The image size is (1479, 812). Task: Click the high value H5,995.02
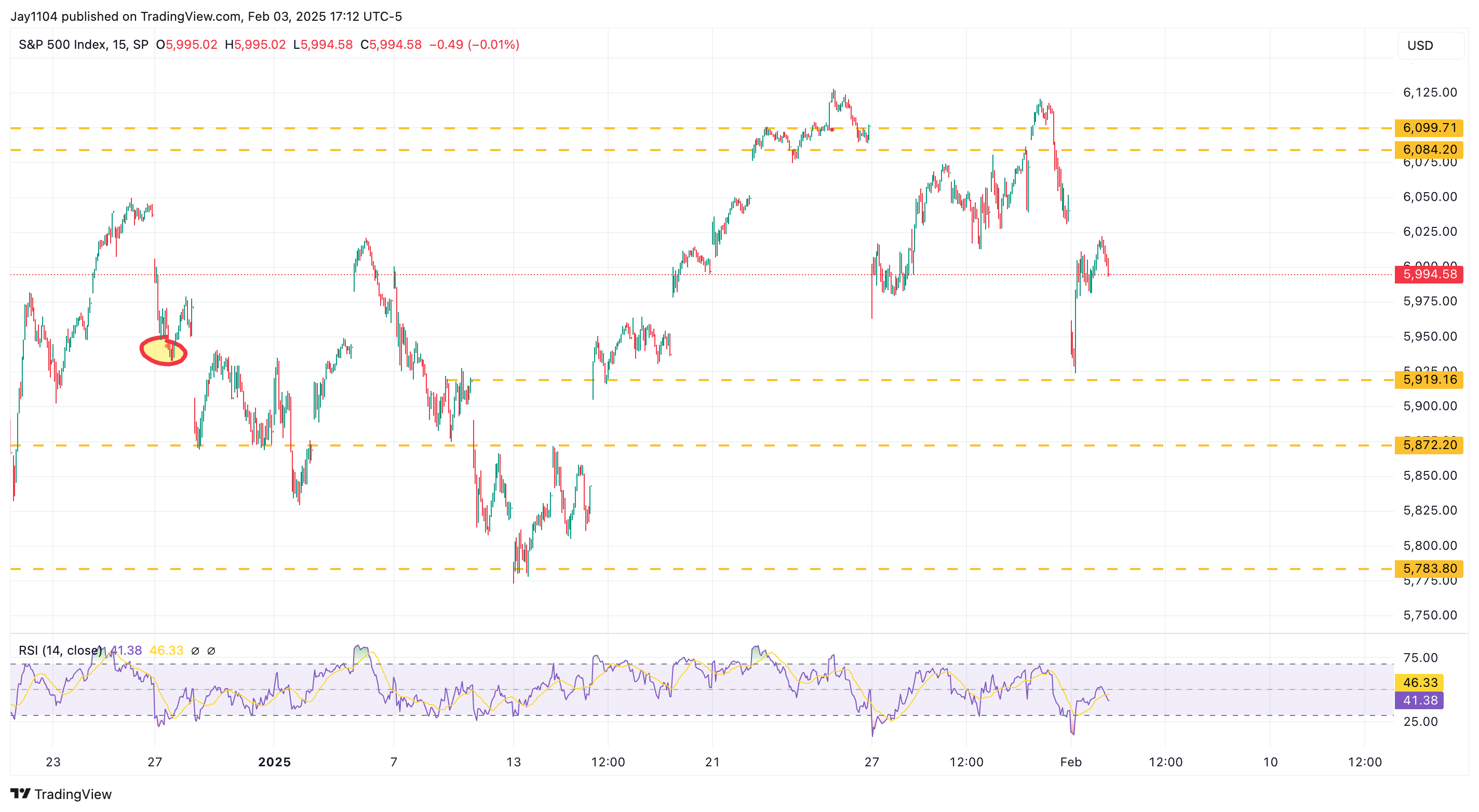tap(255, 45)
